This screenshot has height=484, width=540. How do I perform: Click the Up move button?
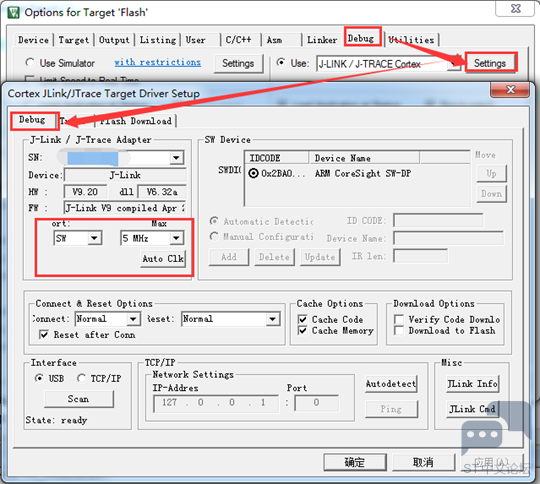tap(491, 173)
